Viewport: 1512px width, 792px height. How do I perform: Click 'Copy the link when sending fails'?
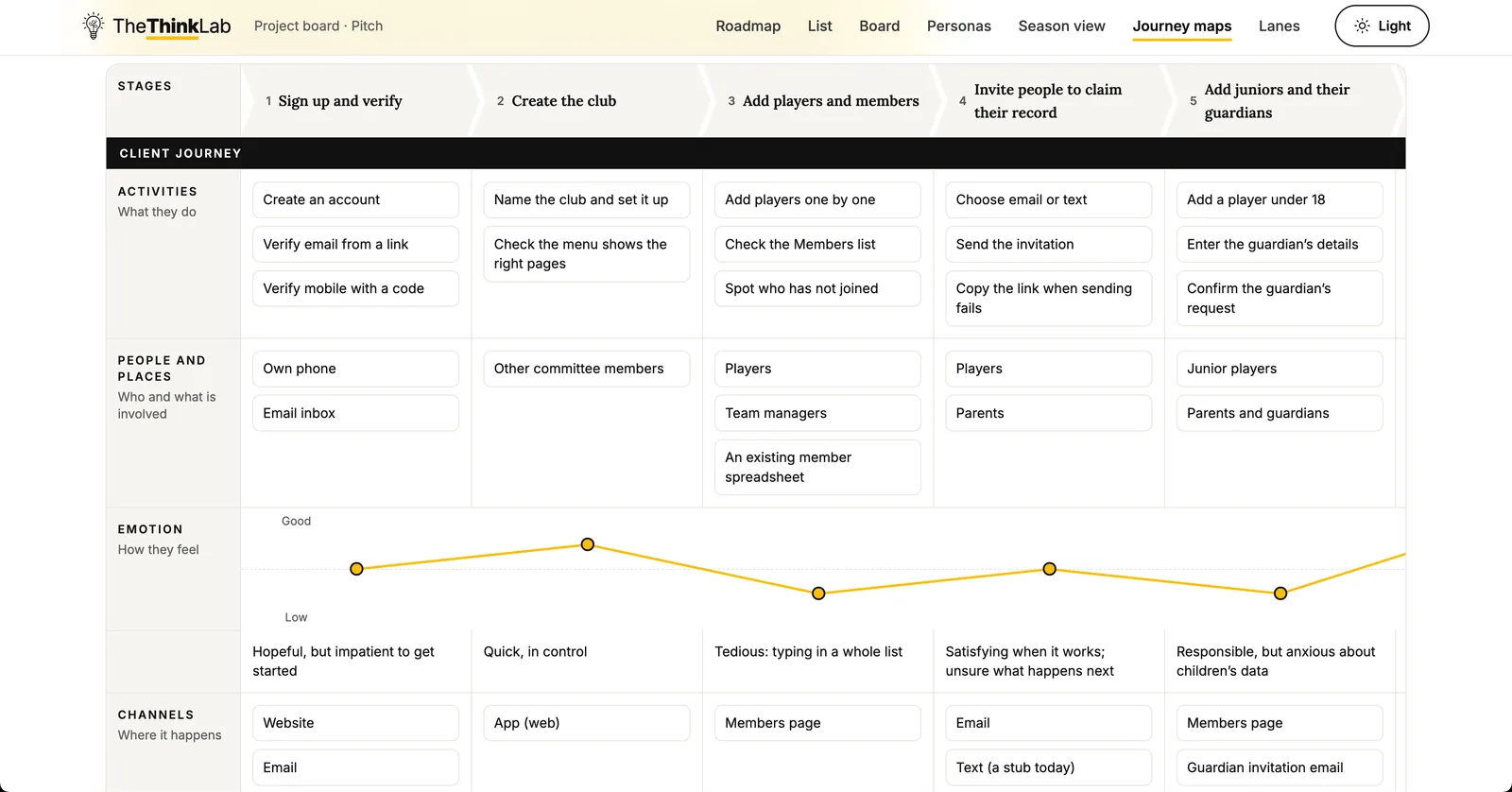[1049, 298]
